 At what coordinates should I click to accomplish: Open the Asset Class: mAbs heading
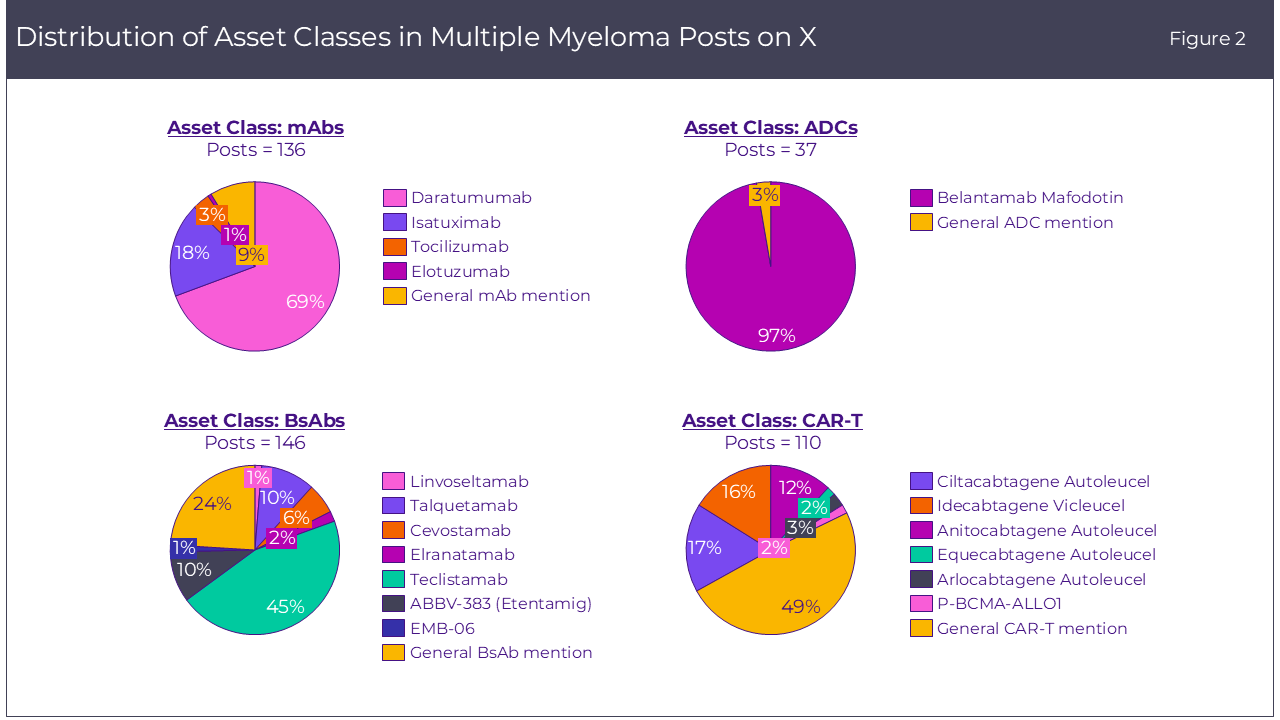click(x=255, y=128)
